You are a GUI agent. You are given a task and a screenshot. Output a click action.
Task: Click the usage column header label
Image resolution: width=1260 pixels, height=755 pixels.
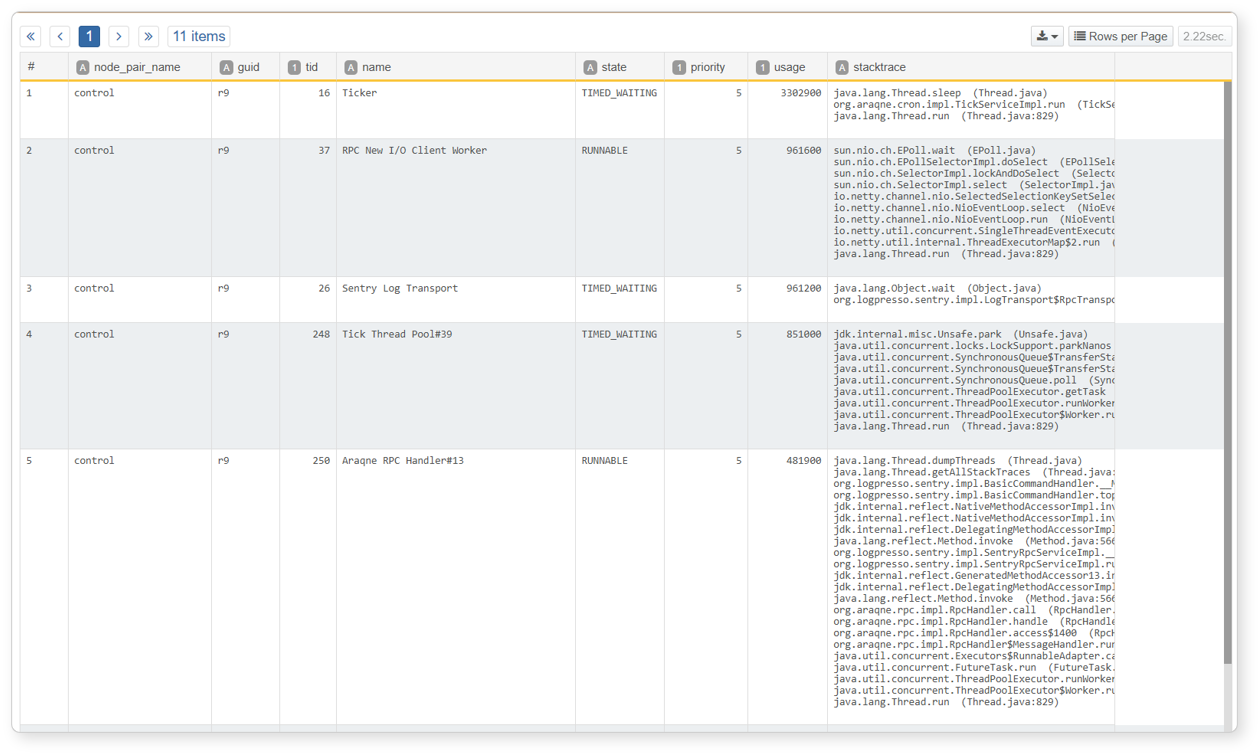point(789,67)
